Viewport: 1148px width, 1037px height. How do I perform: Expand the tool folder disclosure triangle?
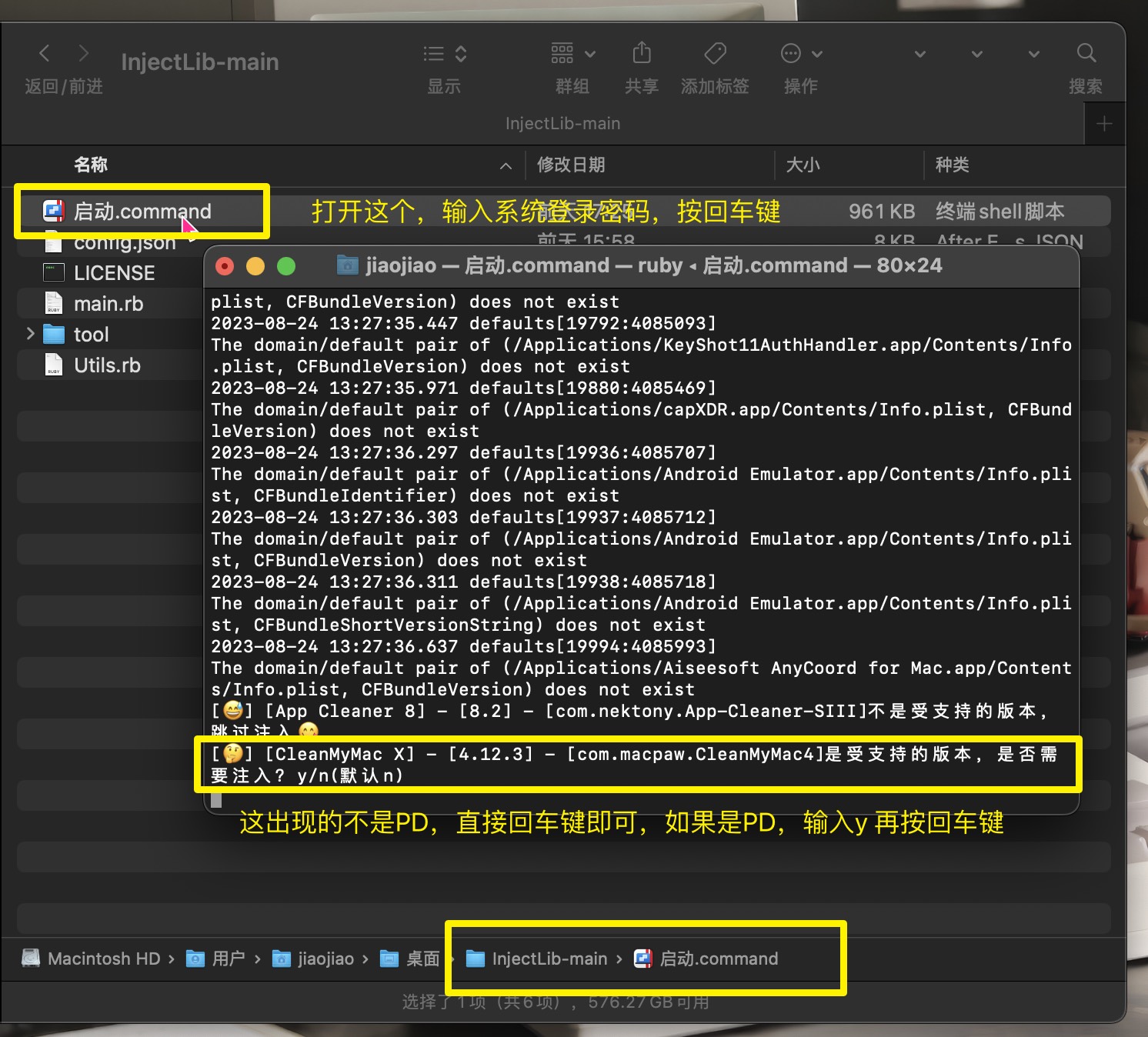pyautogui.click(x=30, y=334)
